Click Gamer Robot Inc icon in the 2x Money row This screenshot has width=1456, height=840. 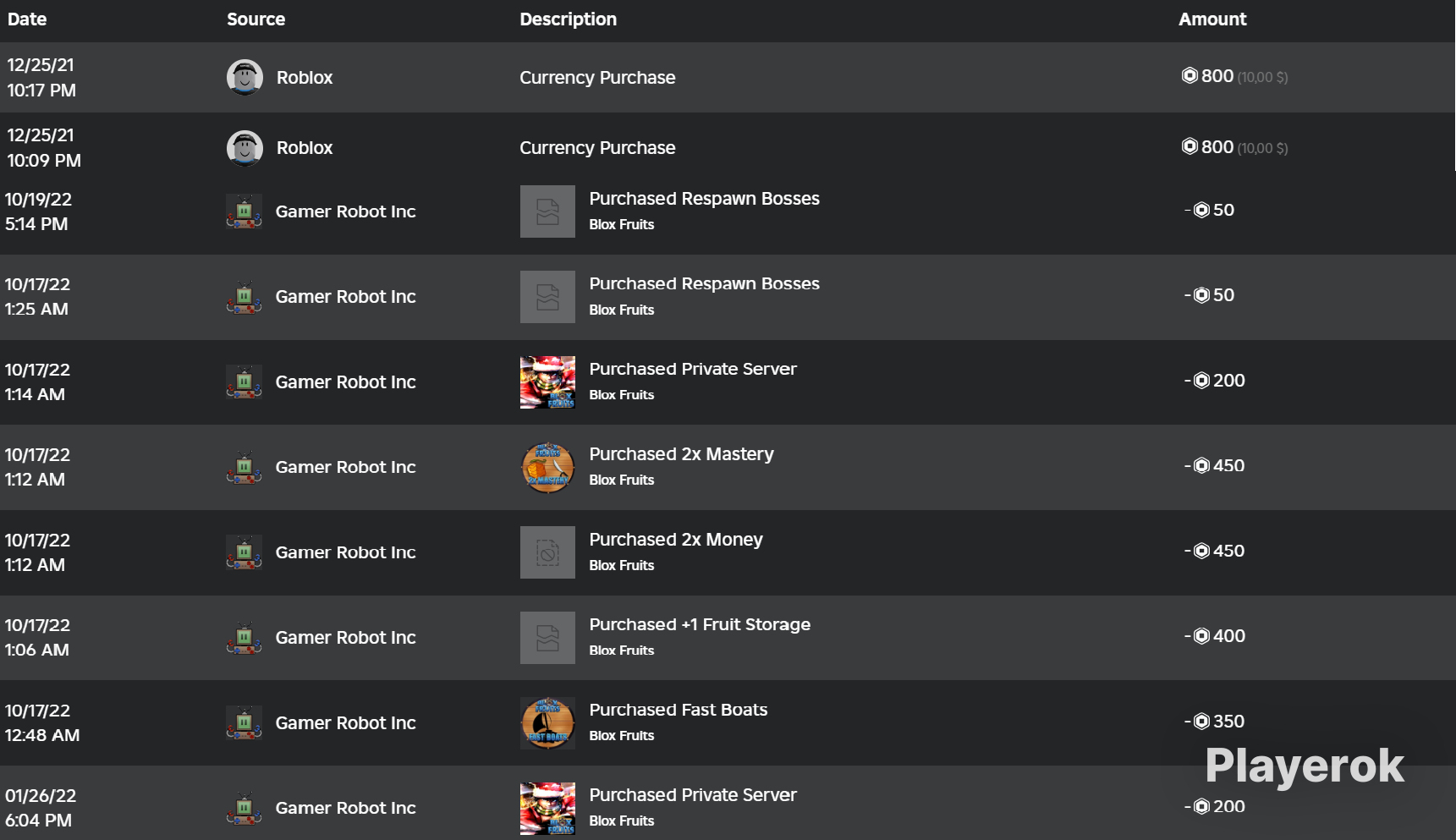click(244, 552)
